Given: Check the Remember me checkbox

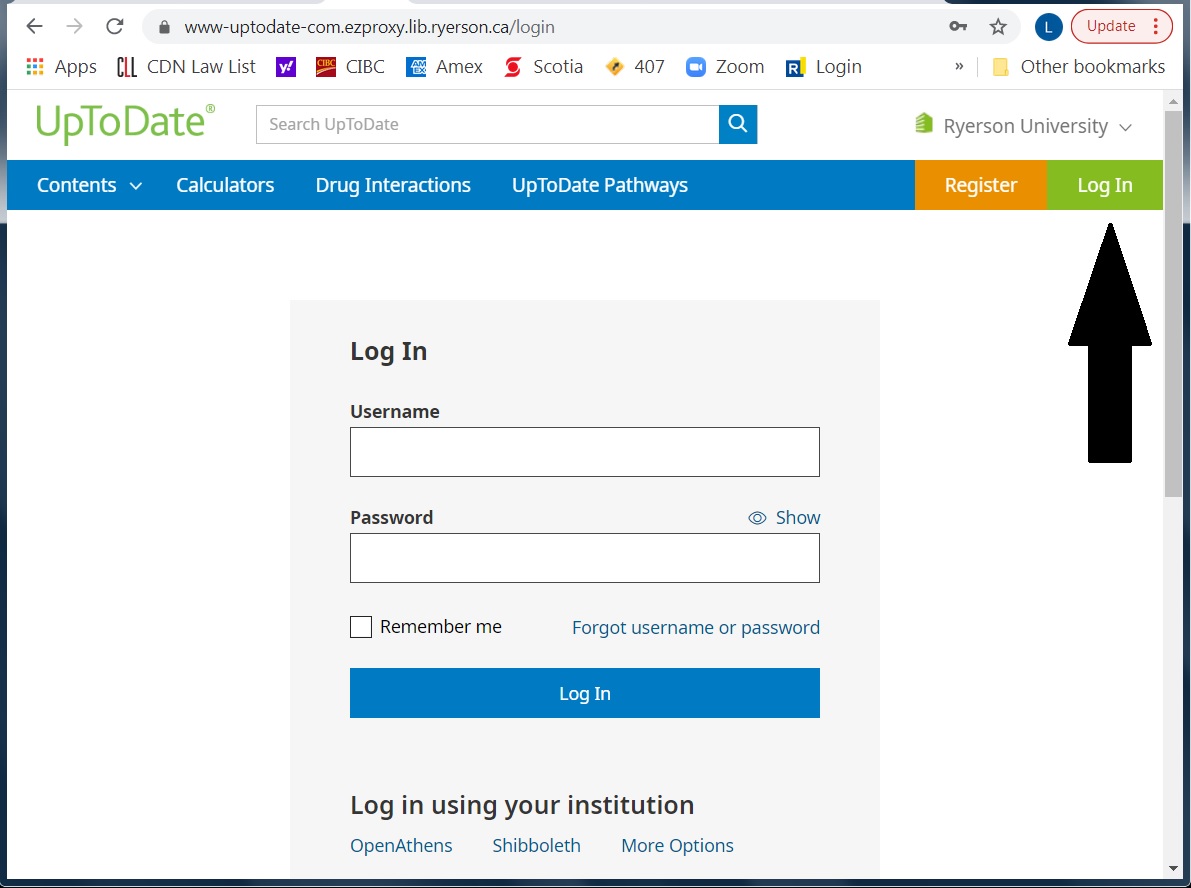Looking at the screenshot, I should (361, 627).
